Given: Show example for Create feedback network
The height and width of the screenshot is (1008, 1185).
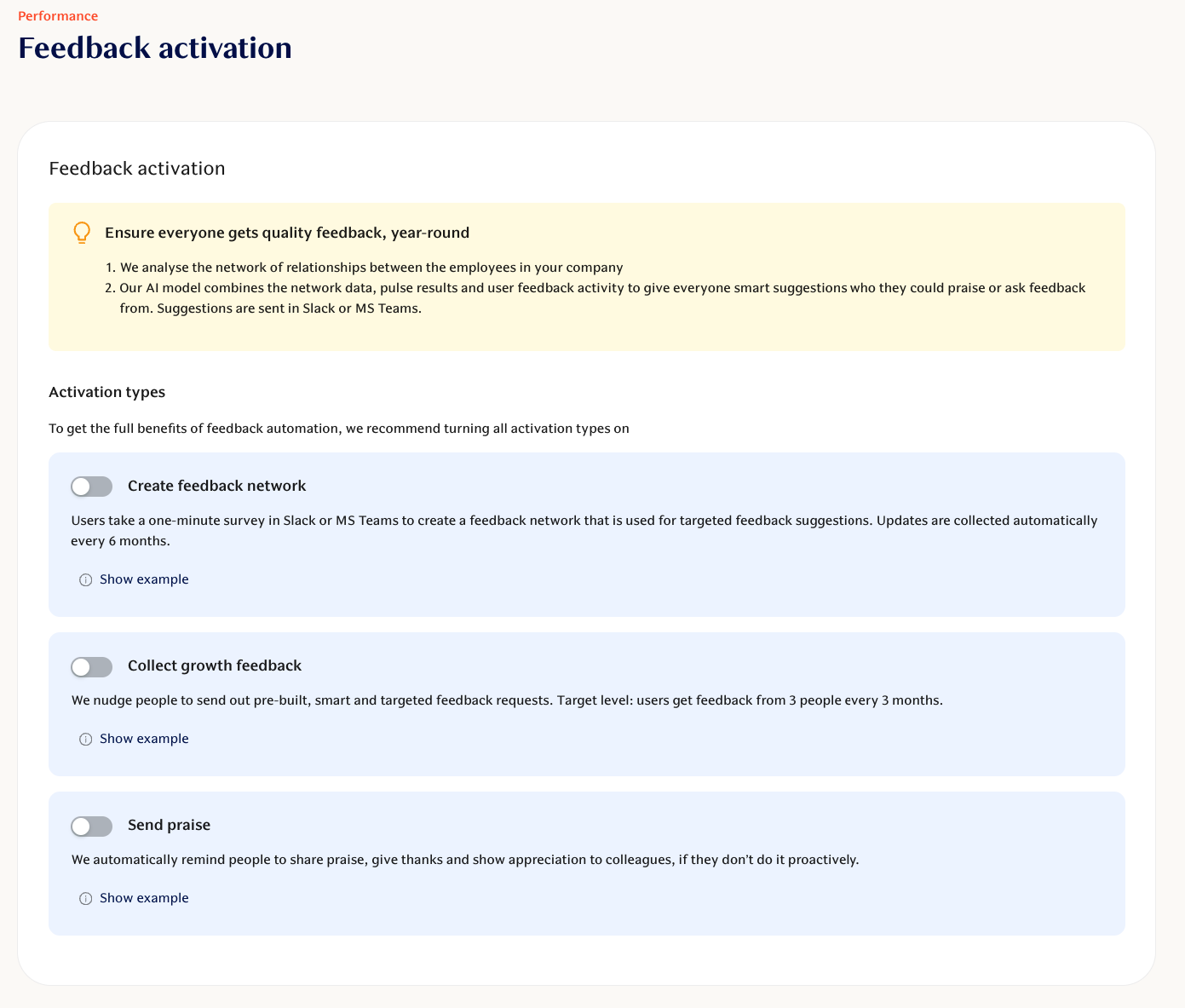Looking at the screenshot, I should pyautogui.click(x=144, y=579).
